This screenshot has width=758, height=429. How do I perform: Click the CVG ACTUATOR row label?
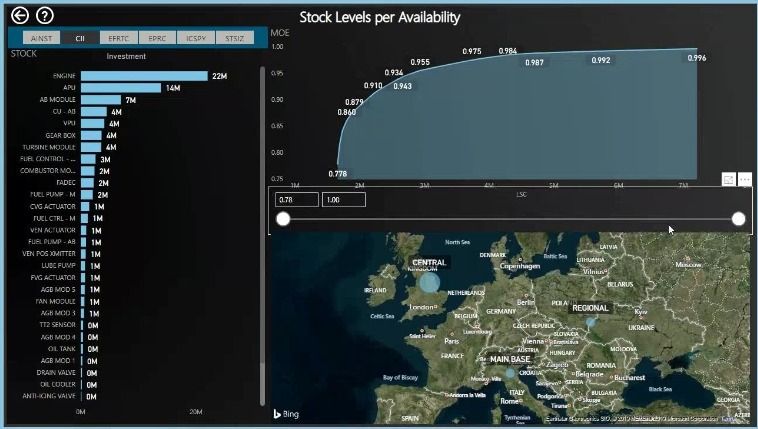[x=53, y=207]
